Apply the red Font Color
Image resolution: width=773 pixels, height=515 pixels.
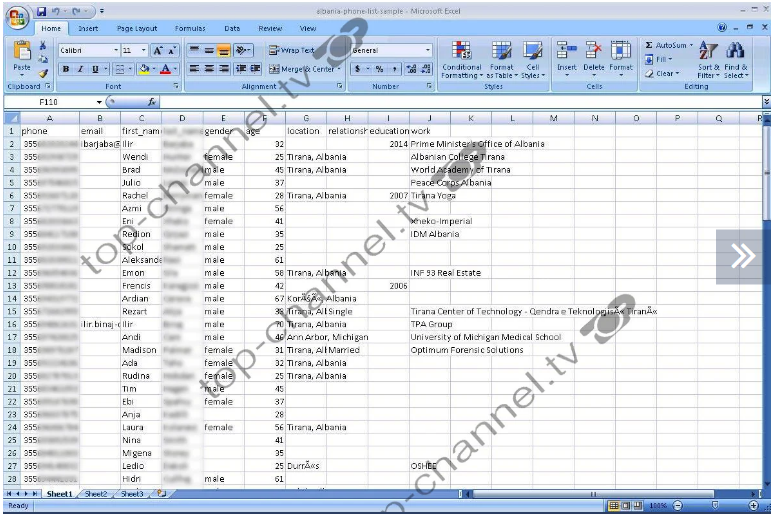tap(165, 69)
